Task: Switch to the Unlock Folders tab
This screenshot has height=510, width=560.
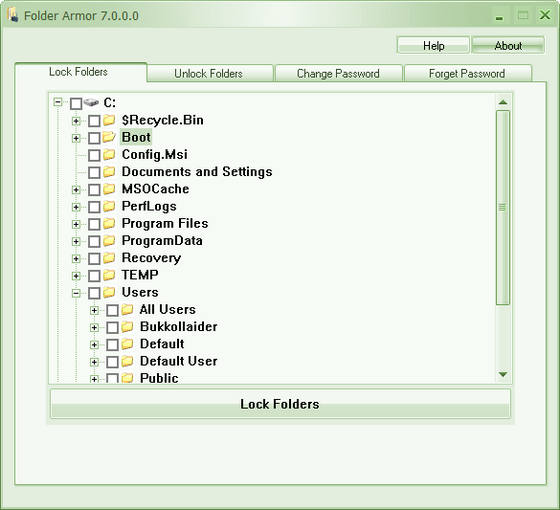Action: click(x=210, y=73)
